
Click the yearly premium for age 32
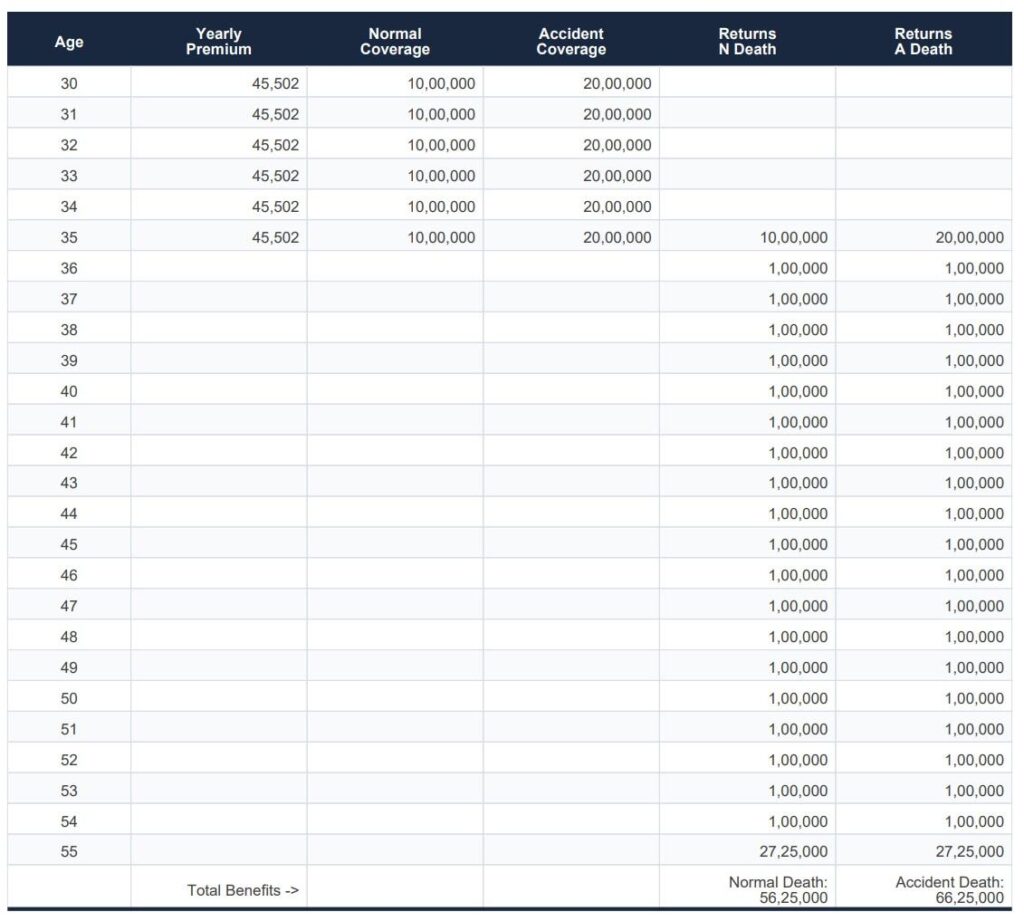(275, 145)
